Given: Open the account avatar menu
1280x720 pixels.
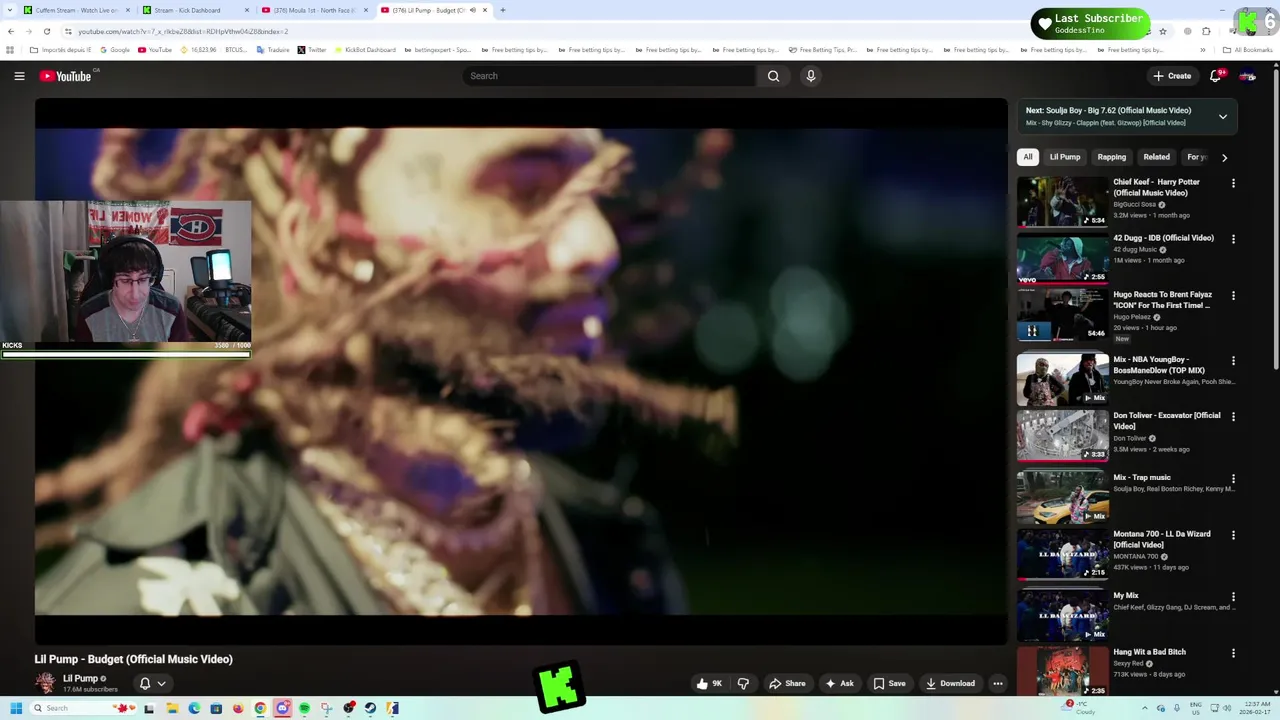Looking at the screenshot, I should (x=1247, y=76).
